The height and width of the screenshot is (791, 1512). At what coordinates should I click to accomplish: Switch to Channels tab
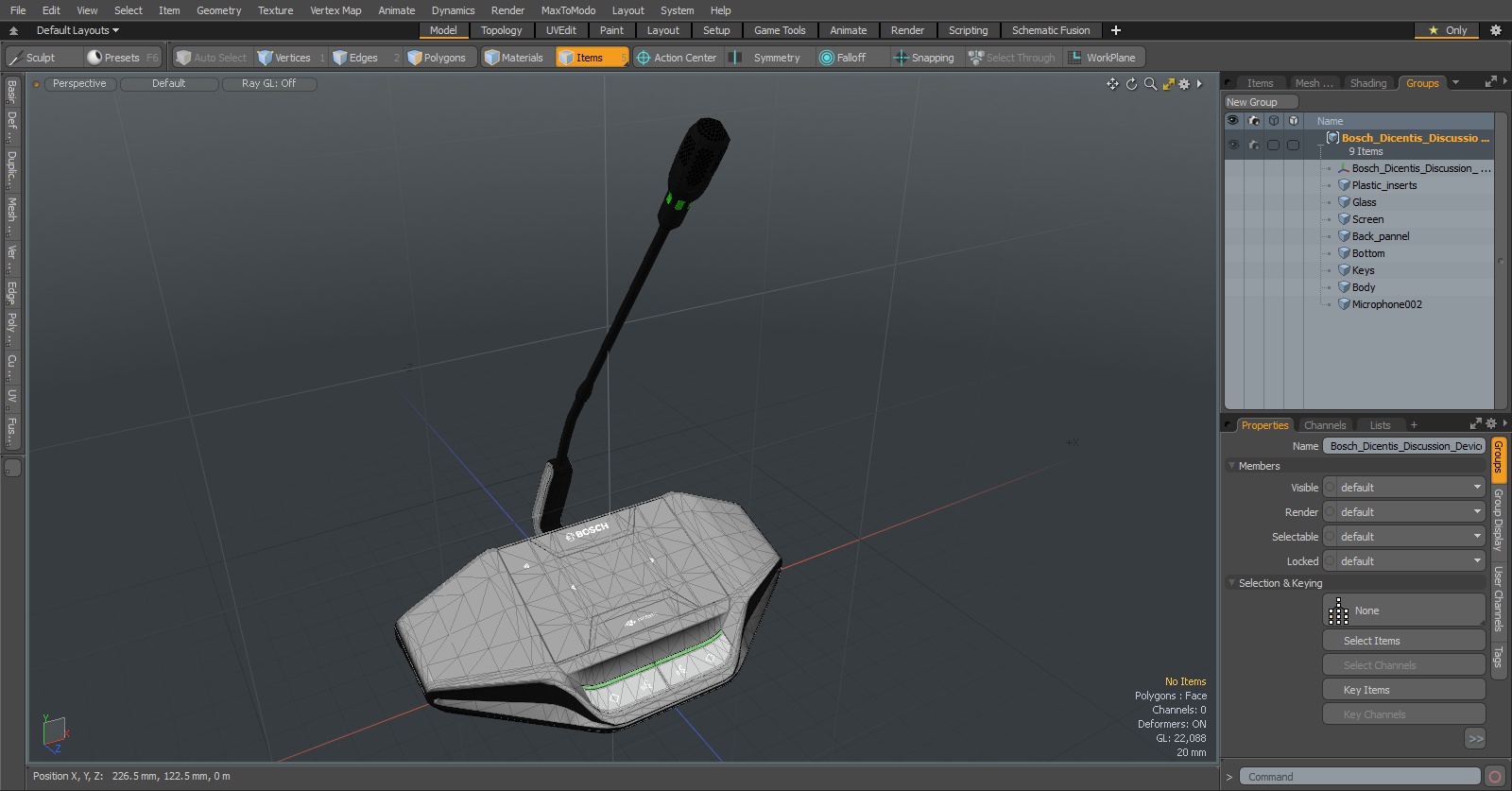1324,425
